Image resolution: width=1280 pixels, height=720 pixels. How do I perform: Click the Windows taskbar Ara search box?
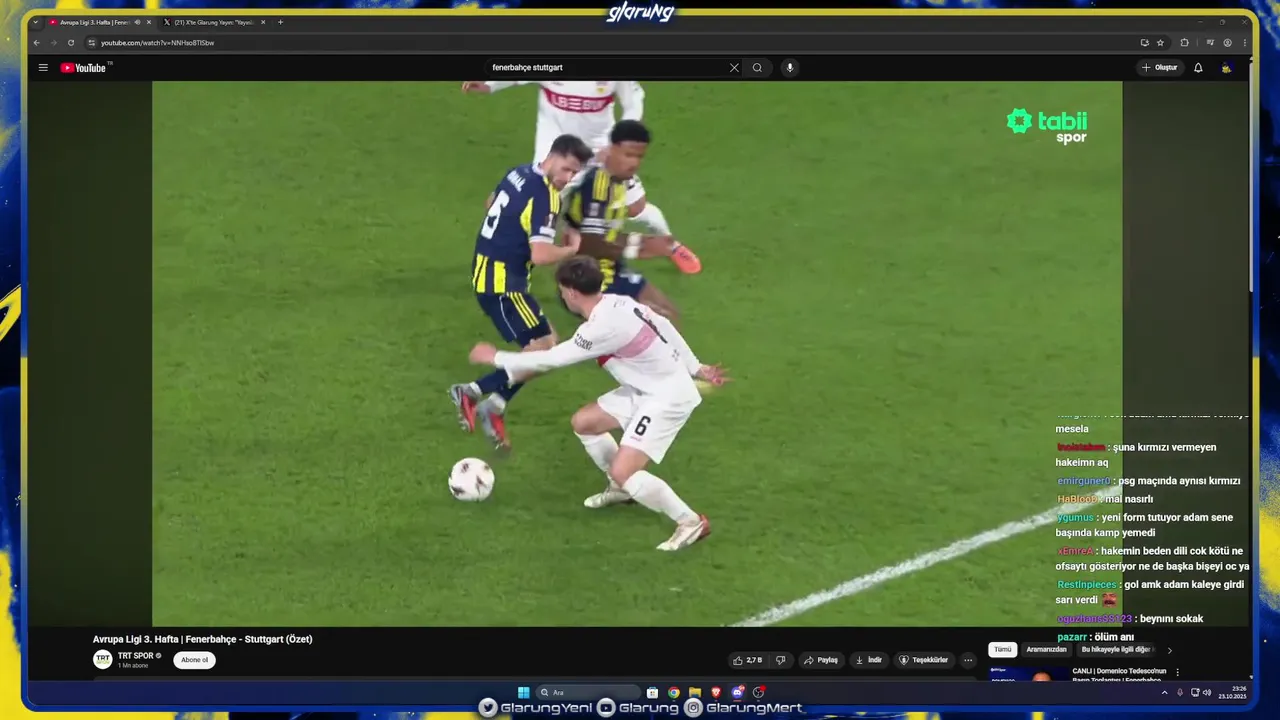588,692
